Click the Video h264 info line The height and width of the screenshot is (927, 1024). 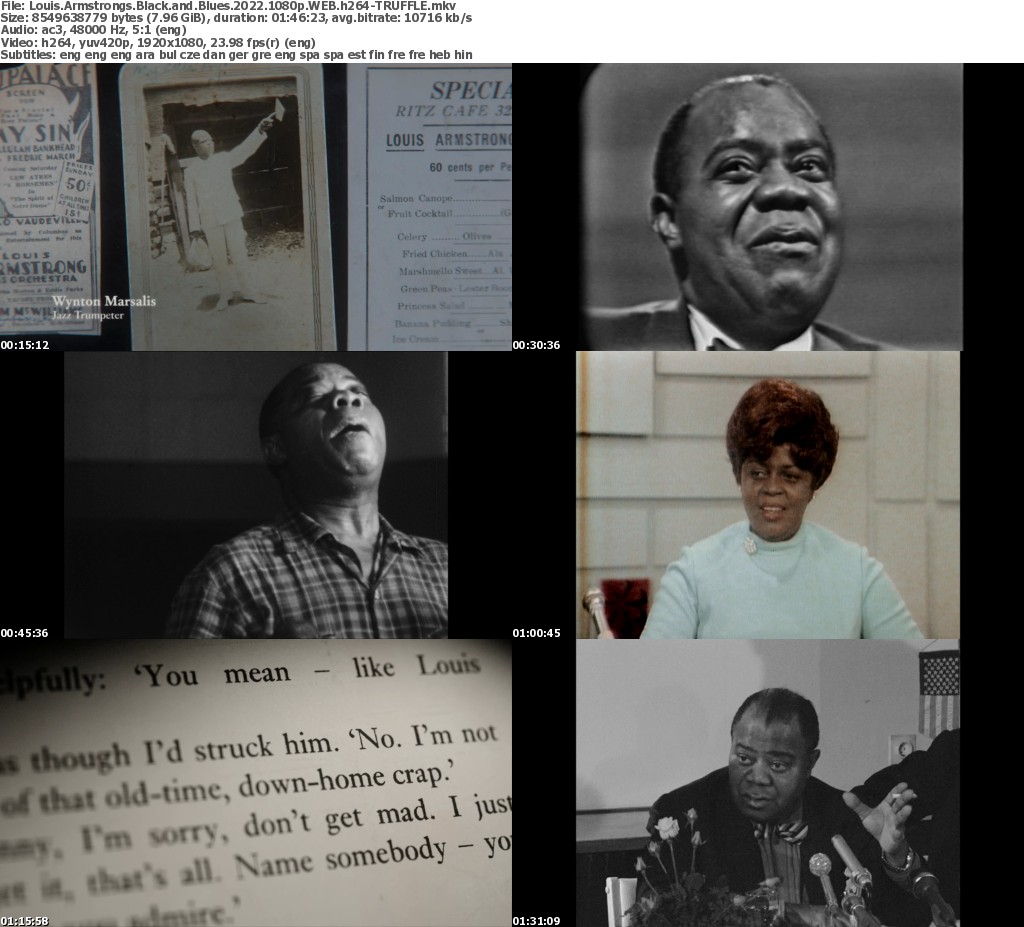(158, 42)
